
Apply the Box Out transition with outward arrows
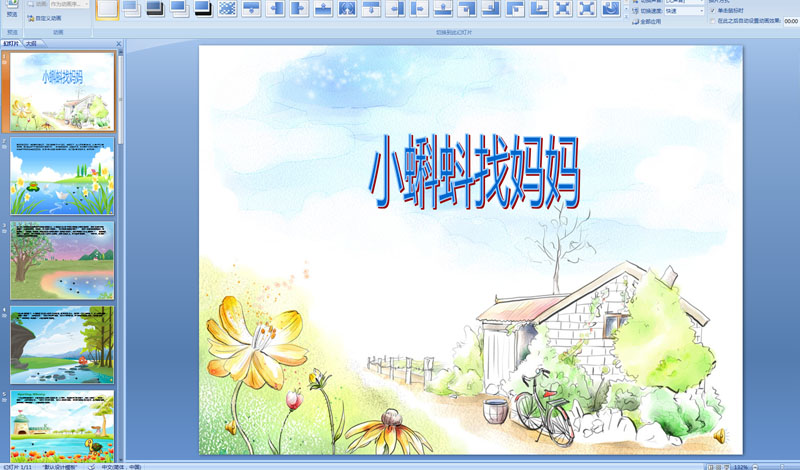(x=587, y=9)
